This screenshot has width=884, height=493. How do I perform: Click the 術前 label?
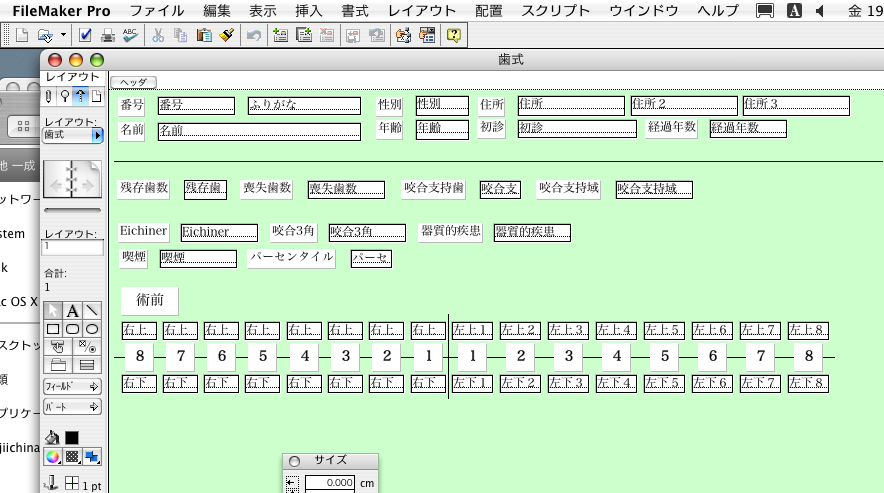[x=150, y=300]
